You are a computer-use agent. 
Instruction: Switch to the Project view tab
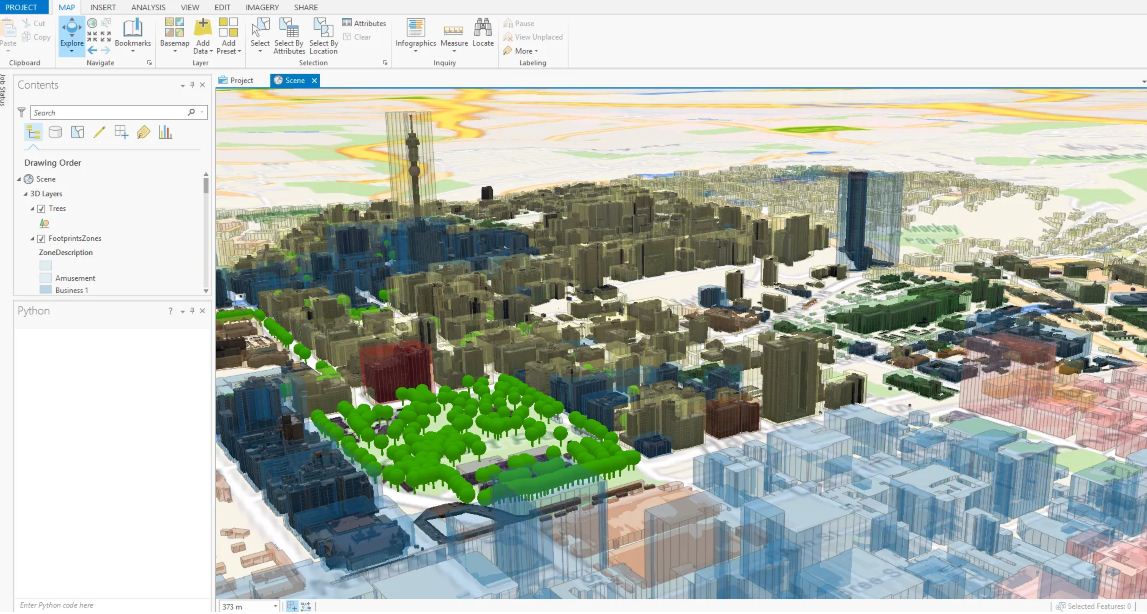point(236,81)
